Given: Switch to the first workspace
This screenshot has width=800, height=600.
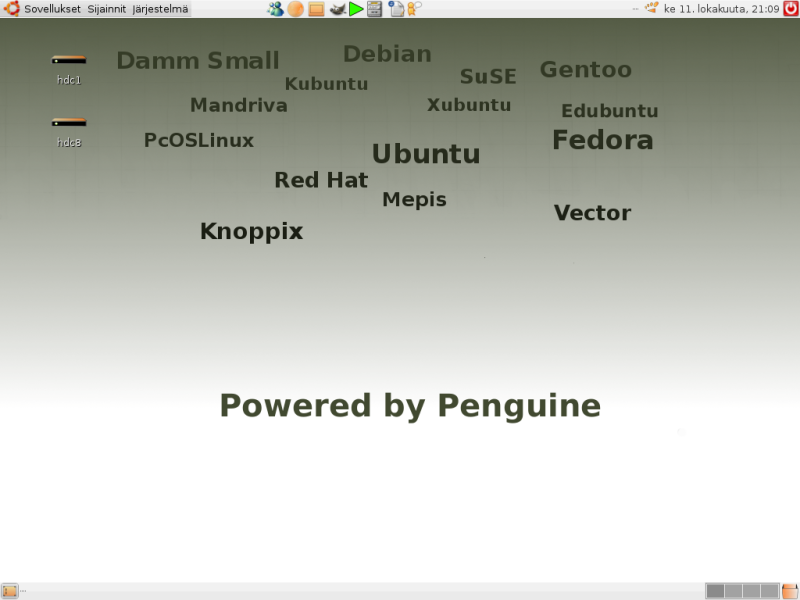Looking at the screenshot, I should coord(715,591).
